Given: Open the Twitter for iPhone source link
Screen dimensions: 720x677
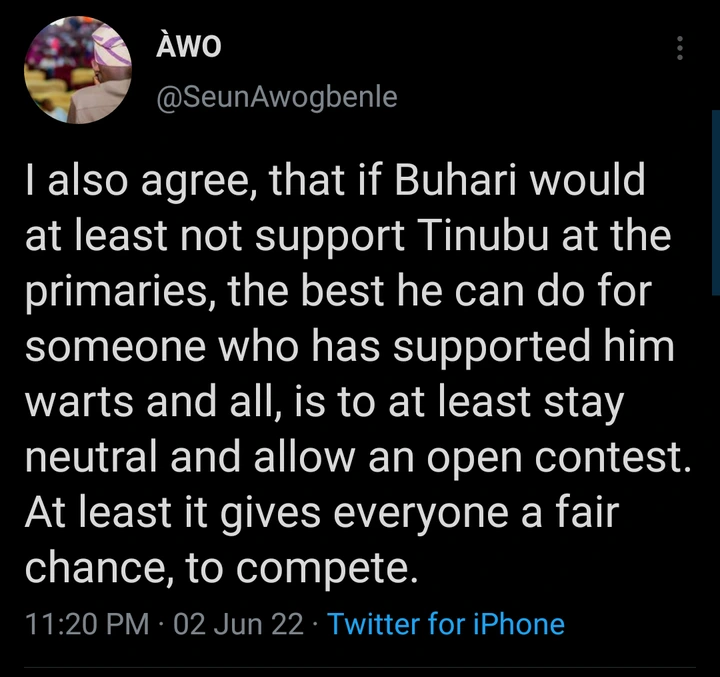Looking at the screenshot, I should [x=446, y=625].
